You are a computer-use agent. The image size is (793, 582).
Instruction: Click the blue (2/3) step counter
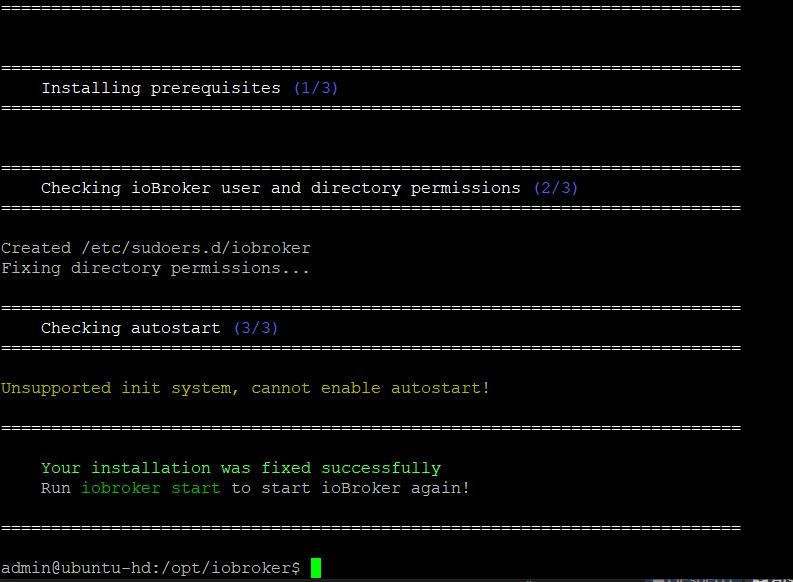pos(556,188)
